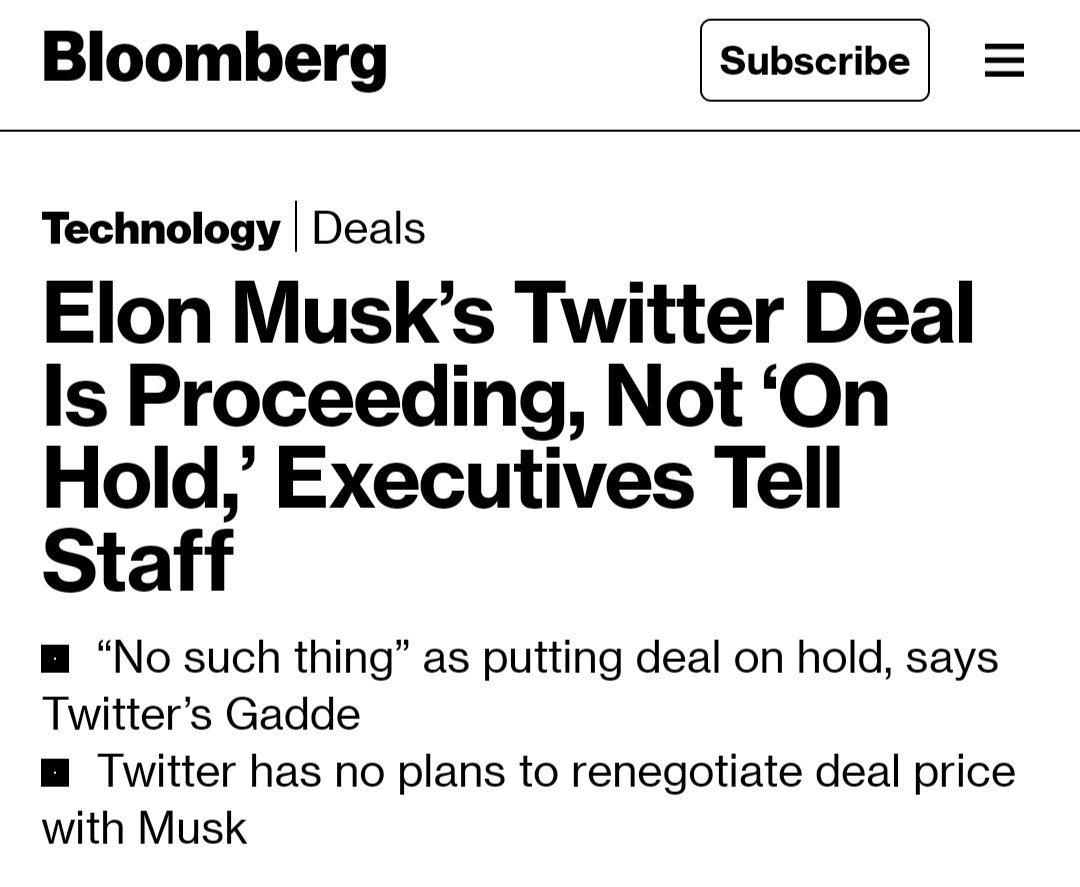The image size is (1080, 887).
Task: Click the word "Proceeding" in the headline
Action: [x=350, y=397]
